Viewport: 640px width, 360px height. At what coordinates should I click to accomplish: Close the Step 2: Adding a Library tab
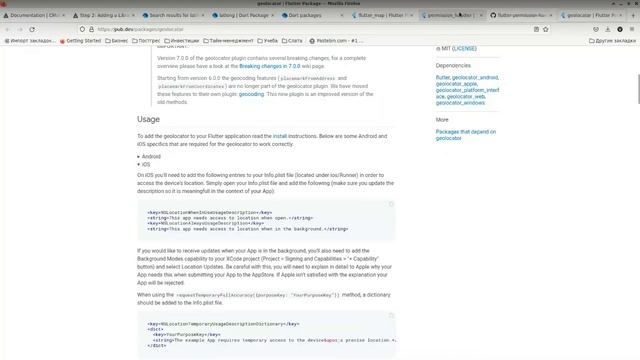[133, 15]
